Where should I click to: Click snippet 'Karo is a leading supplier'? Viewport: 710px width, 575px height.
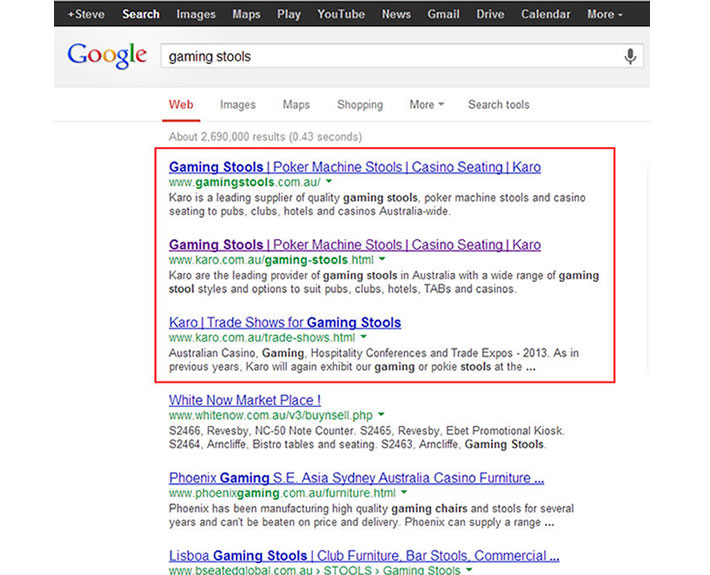click(377, 205)
